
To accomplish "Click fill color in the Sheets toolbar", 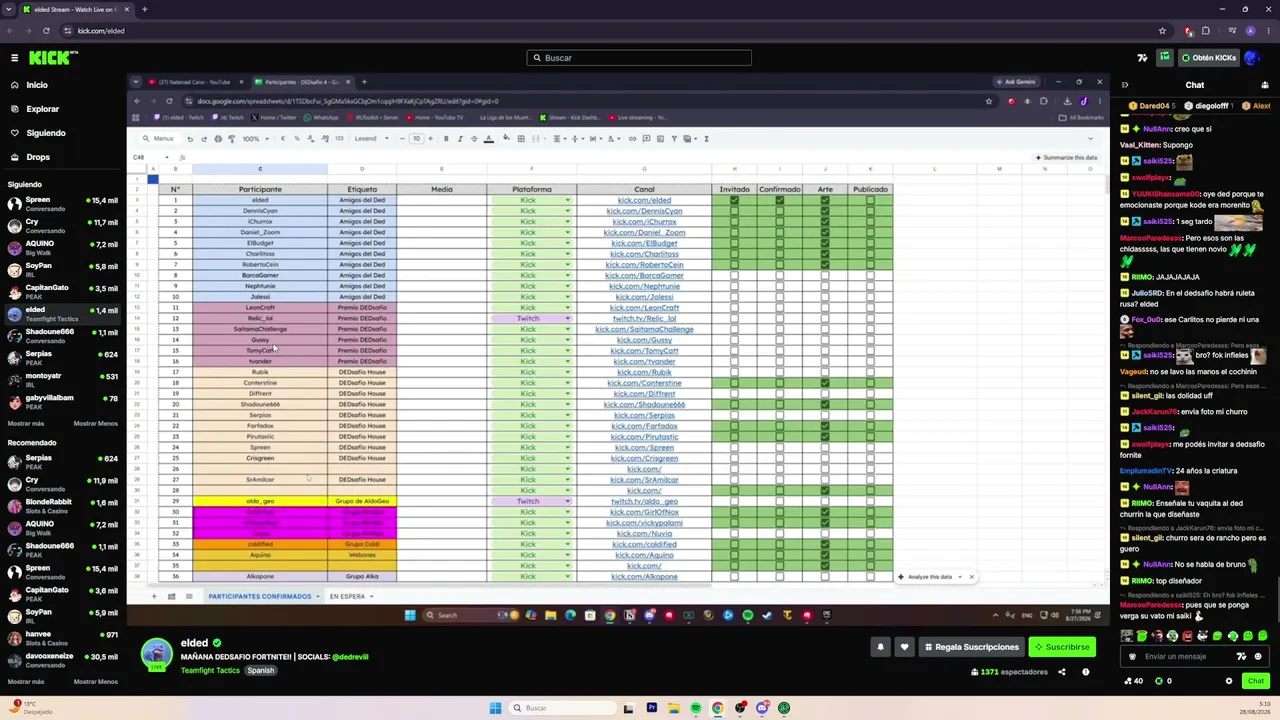I will tap(507, 139).
